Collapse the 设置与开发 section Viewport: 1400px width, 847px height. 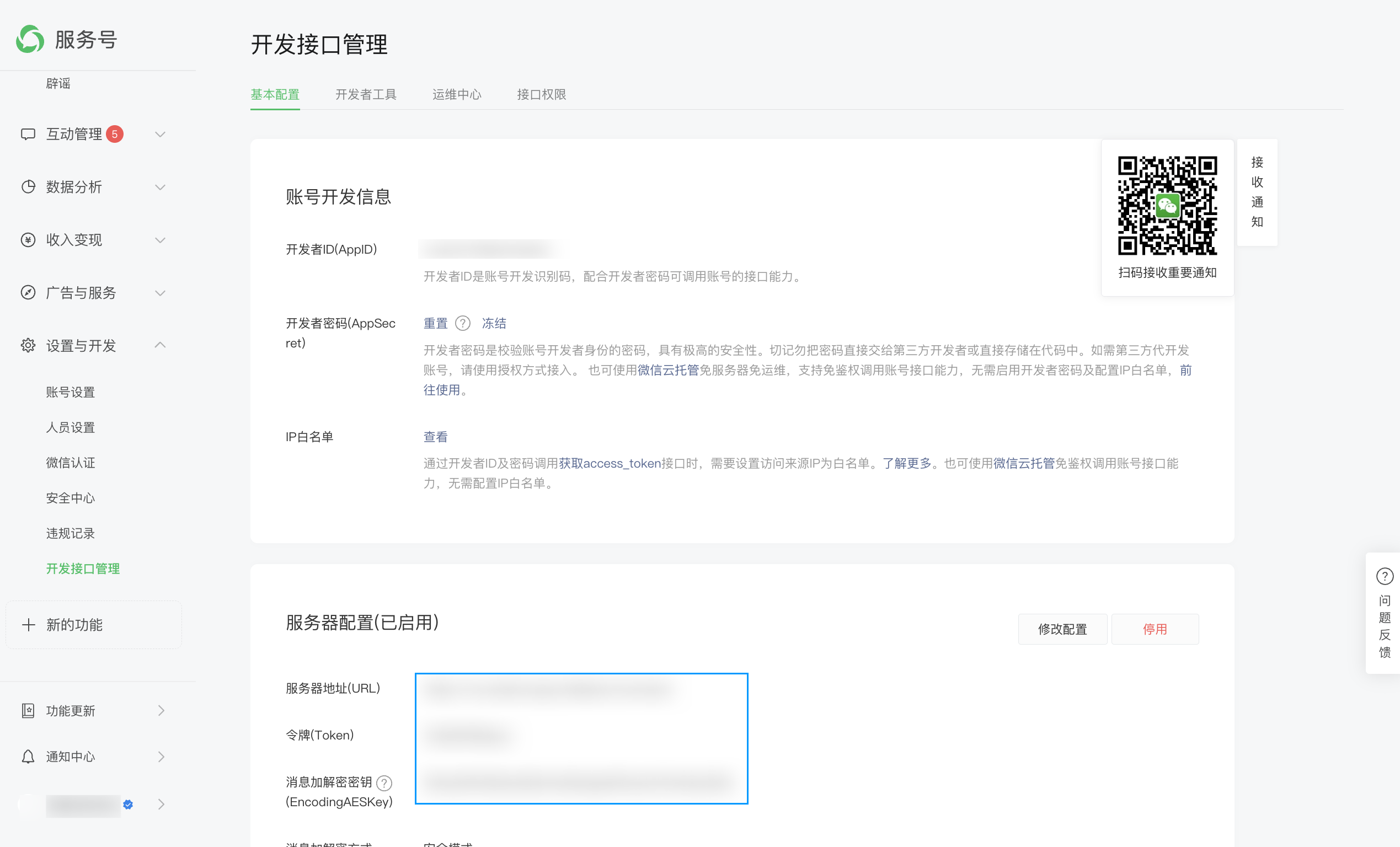pos(160,345)
